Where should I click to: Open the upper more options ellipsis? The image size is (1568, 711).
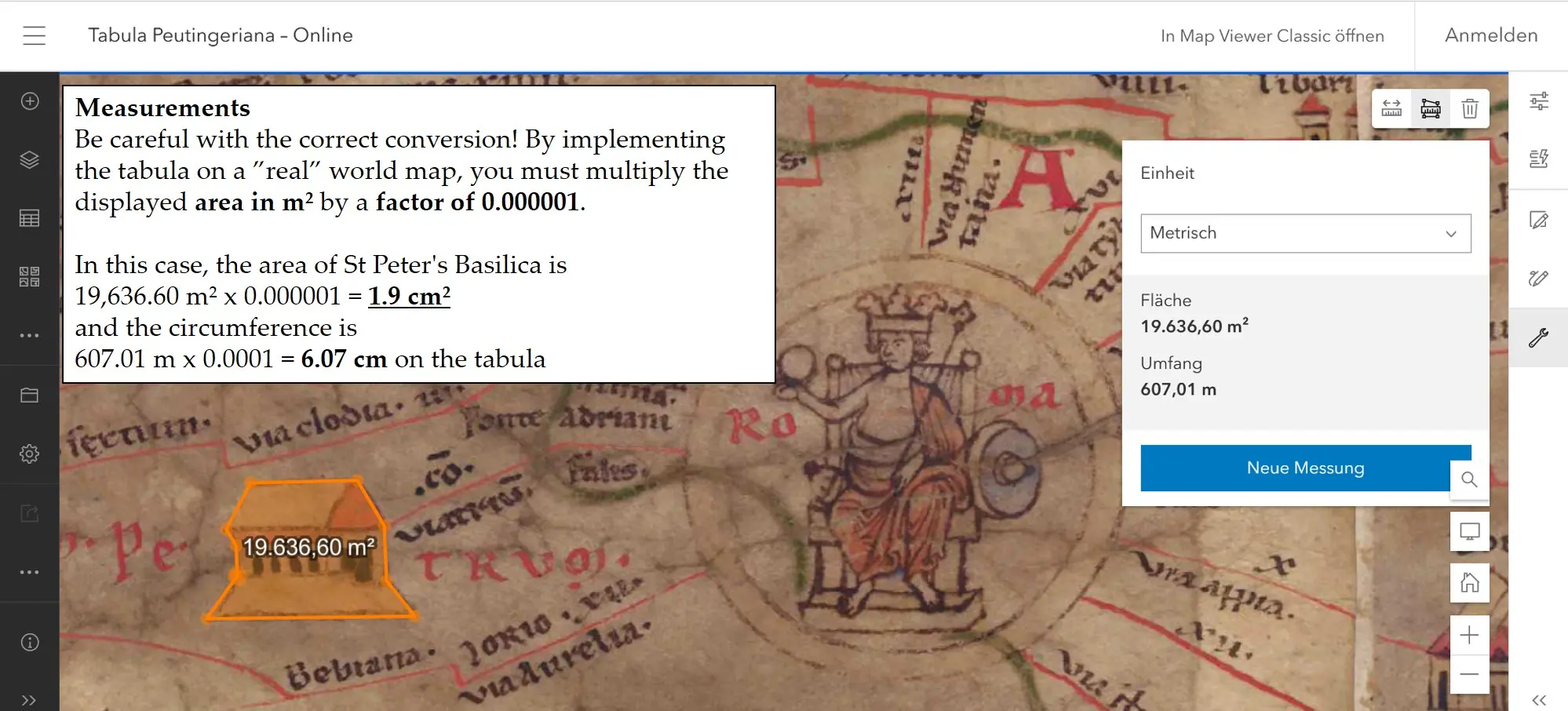click(30, 336)
